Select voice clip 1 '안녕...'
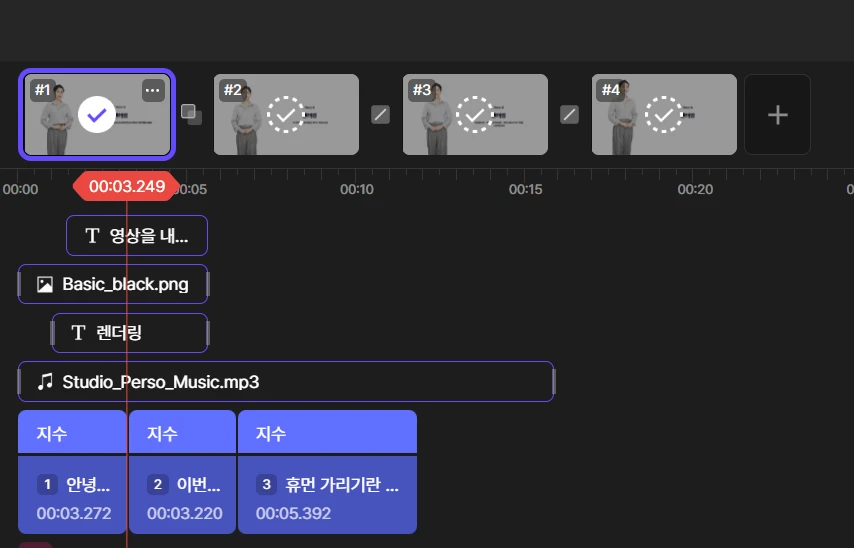 [x=73, y=498]
